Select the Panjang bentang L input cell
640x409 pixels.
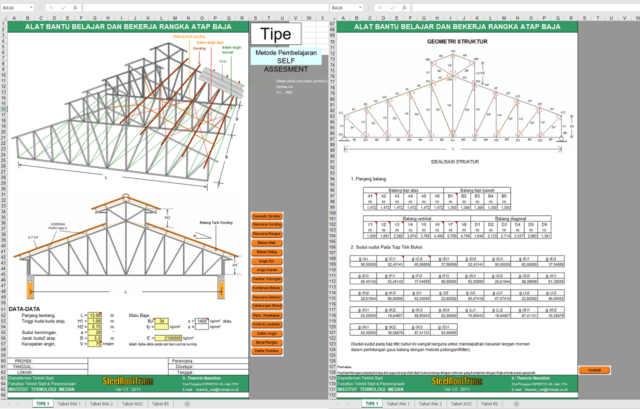[x=96, y=315]
